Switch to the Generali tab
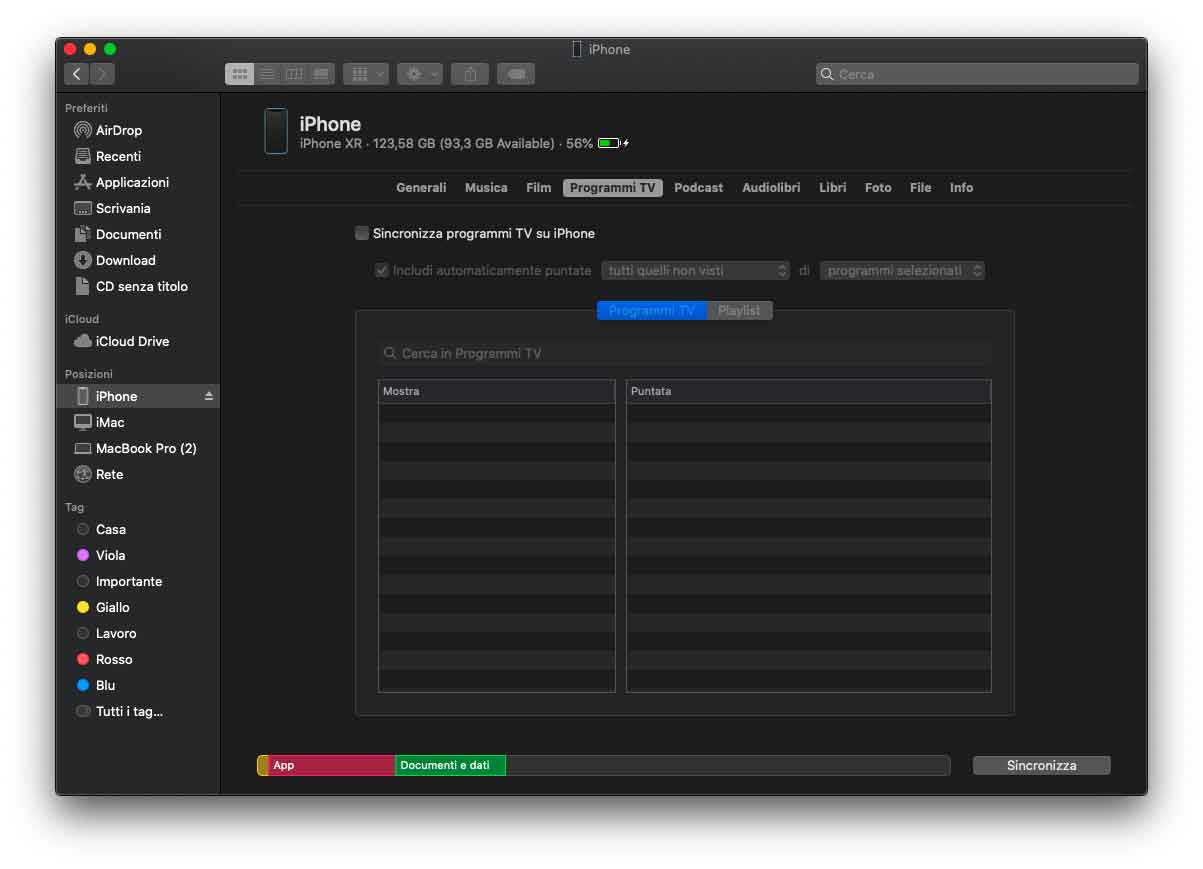This screenshot has width=1203, height=869. (x=421, y=187)
